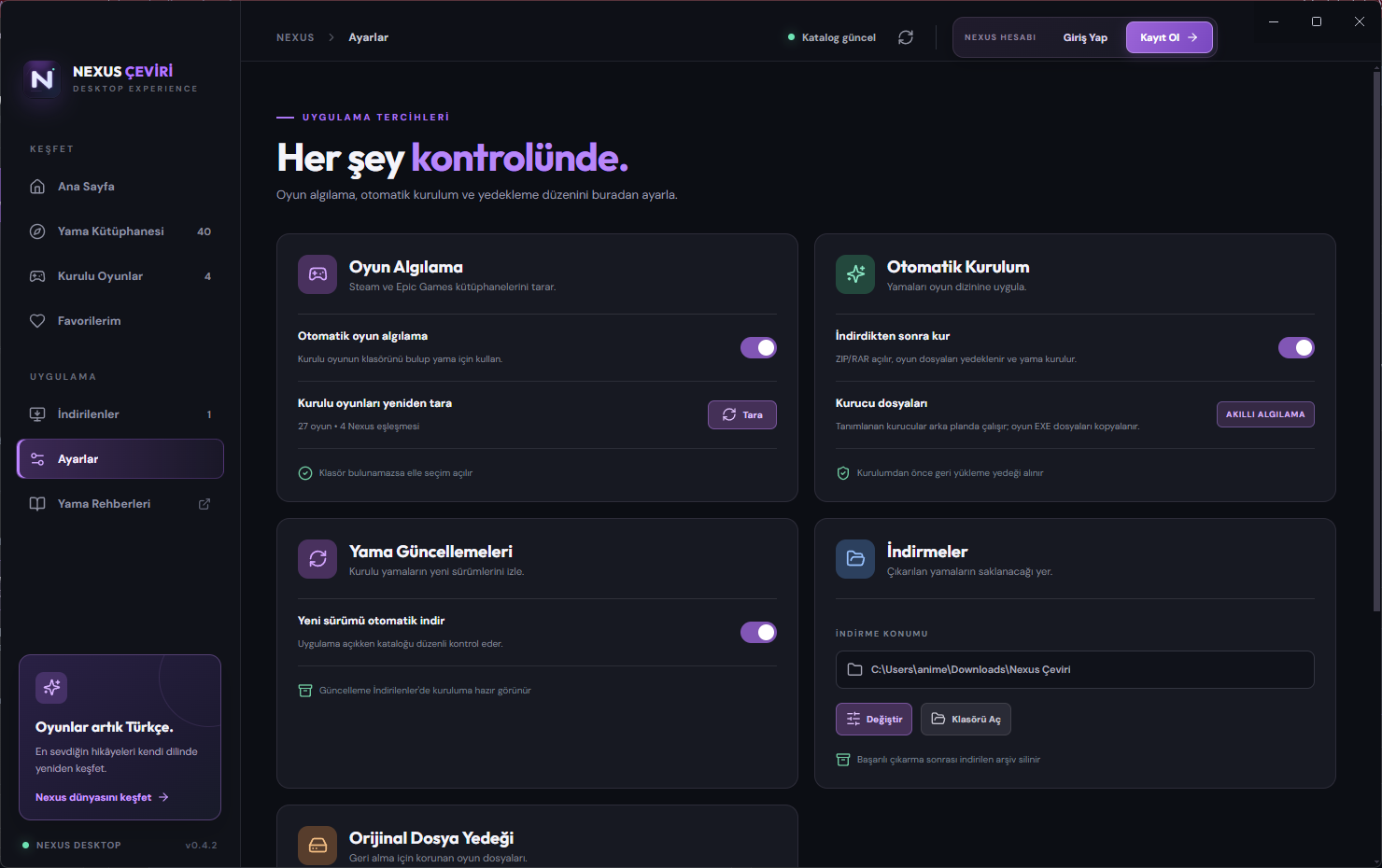Follow the Nexus dünyasını keşfet link
This screenshot has height=868, width=1382.
coord(102,797)
